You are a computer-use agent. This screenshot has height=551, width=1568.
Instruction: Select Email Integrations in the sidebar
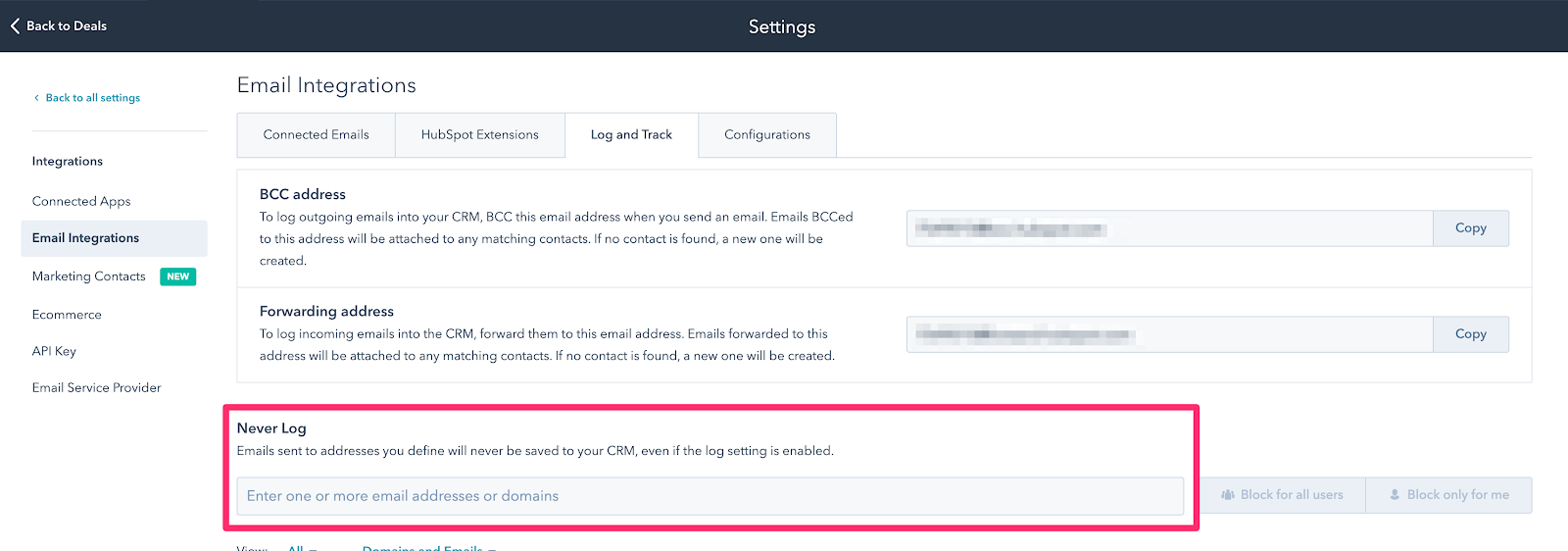point(86,238)
